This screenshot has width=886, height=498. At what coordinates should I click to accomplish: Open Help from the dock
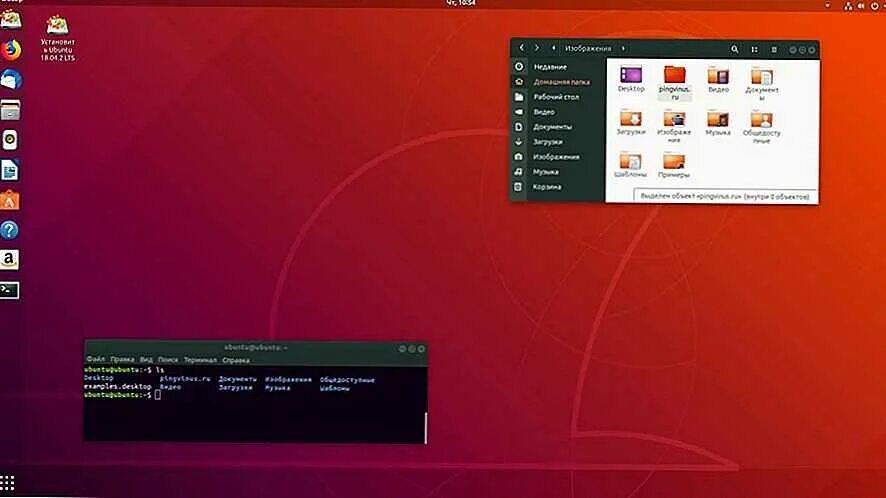click(10, 230)
